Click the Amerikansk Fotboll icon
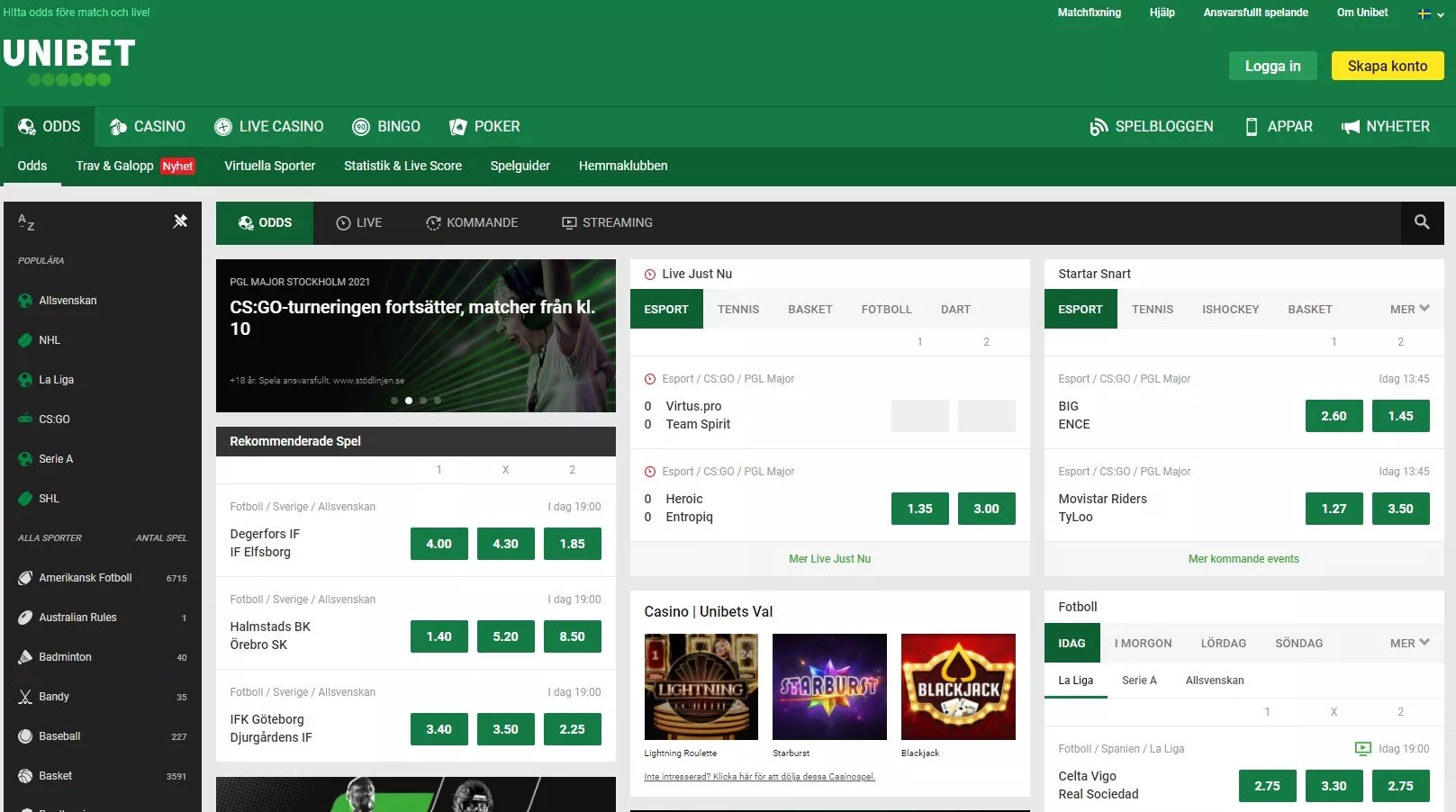 25,578
